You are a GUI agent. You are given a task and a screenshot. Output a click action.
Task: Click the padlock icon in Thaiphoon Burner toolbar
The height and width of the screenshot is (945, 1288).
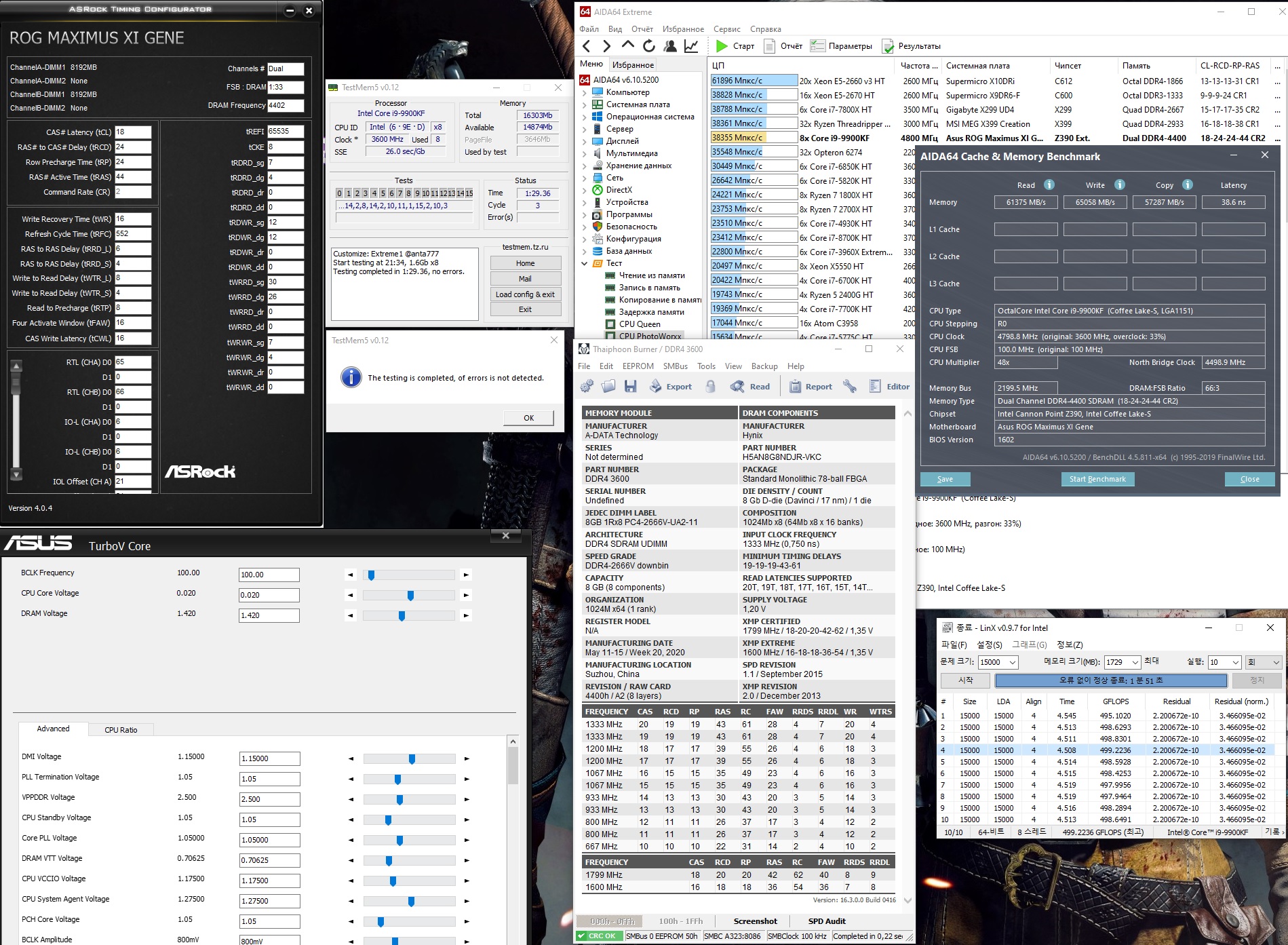click(710, 387)
